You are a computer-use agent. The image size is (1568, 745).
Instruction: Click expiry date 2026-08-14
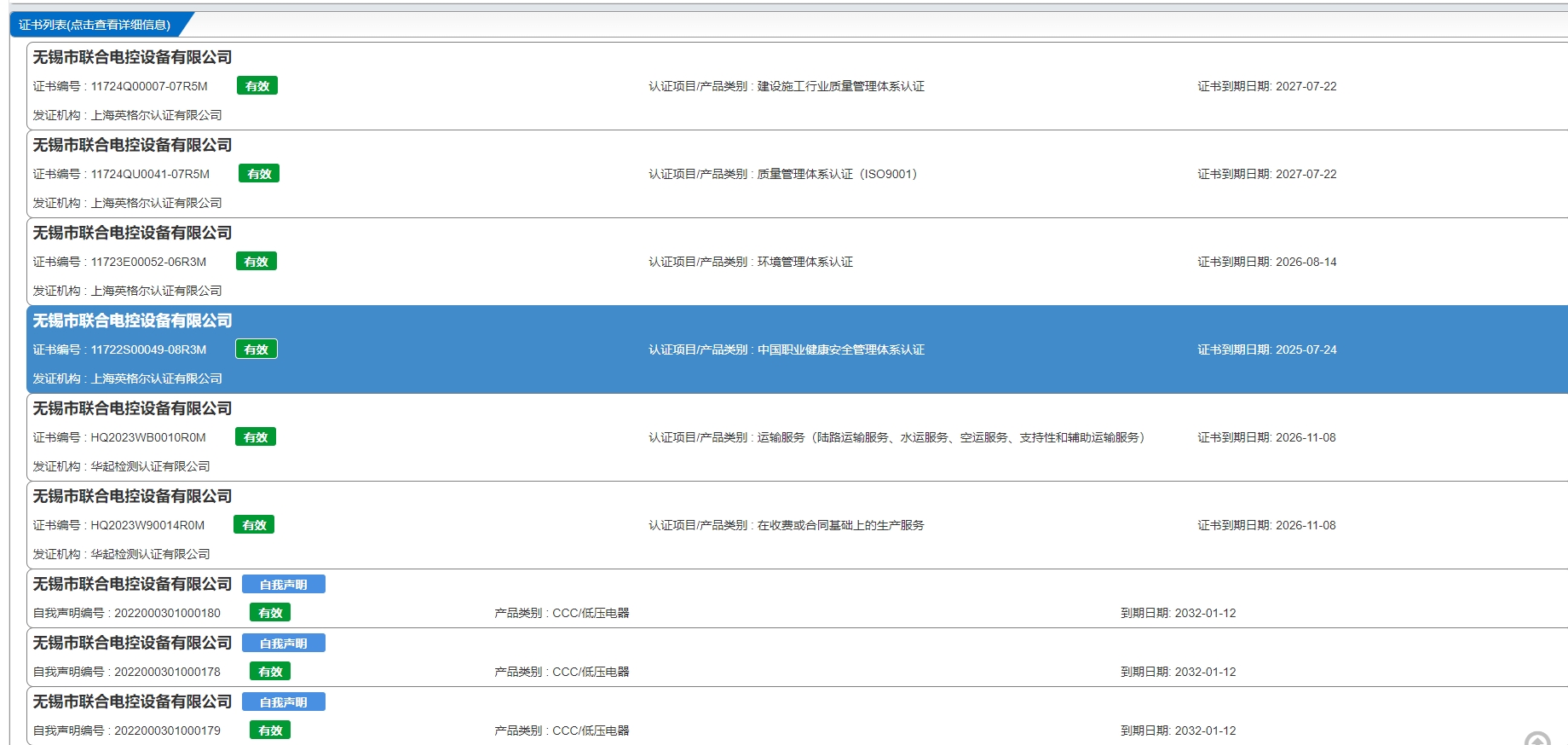[x=1306, y=262]
